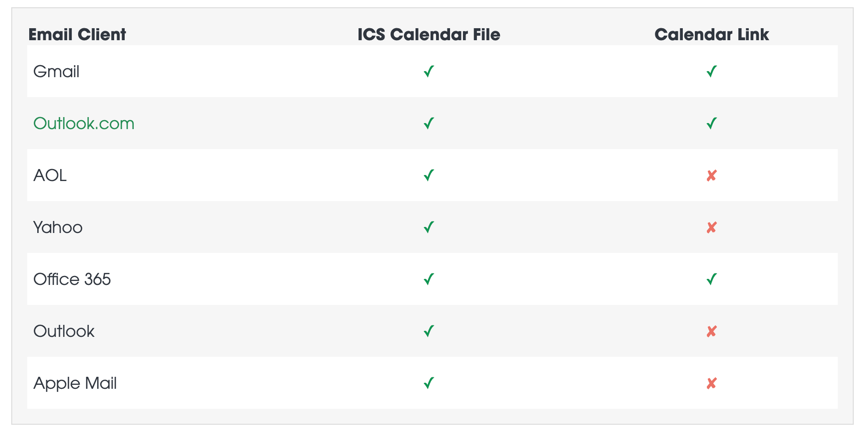
Task: Click the Calendar Link column header
Action: tap(711, 35)
